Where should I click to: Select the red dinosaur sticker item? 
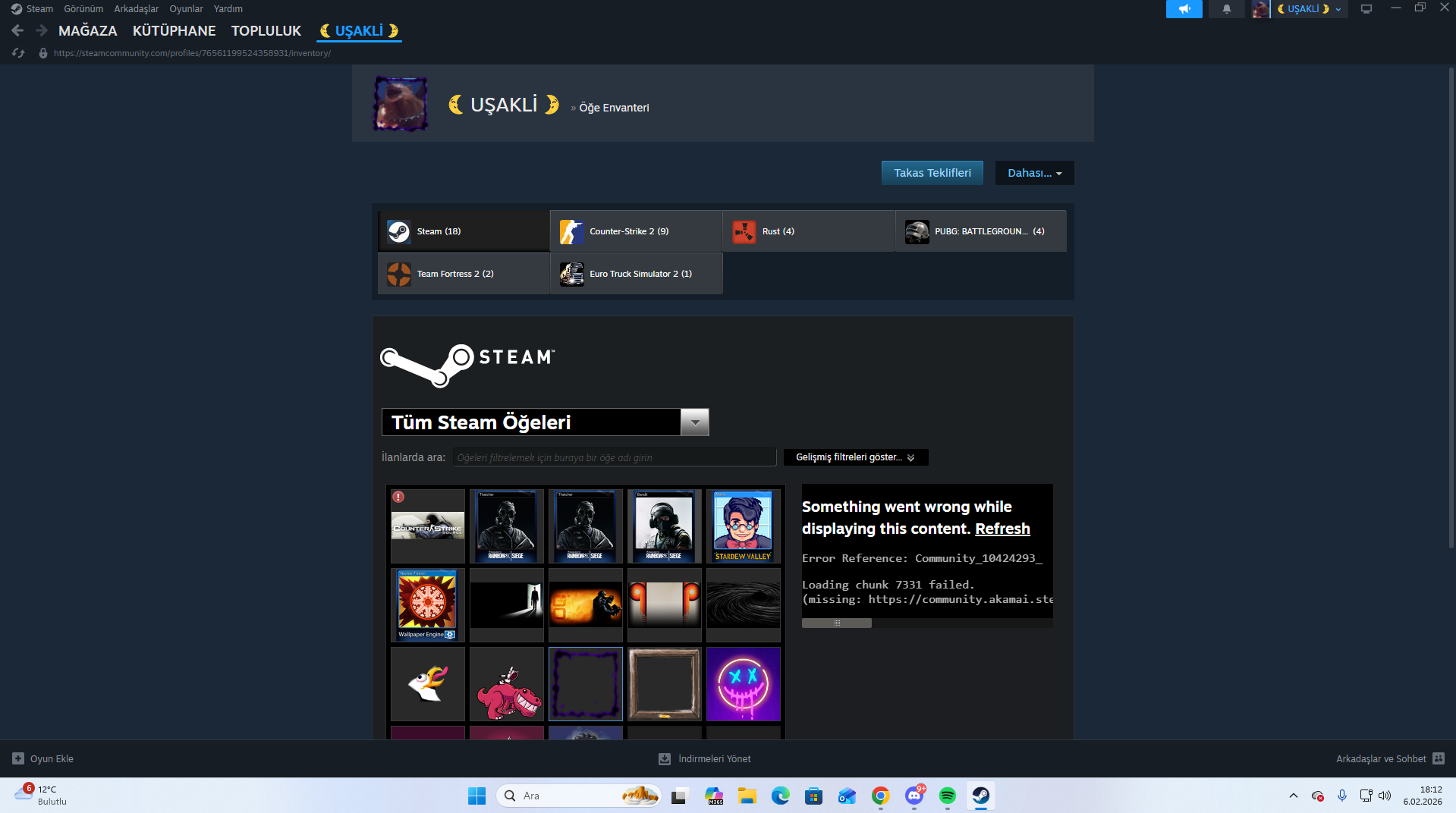[x=507, y=684]
